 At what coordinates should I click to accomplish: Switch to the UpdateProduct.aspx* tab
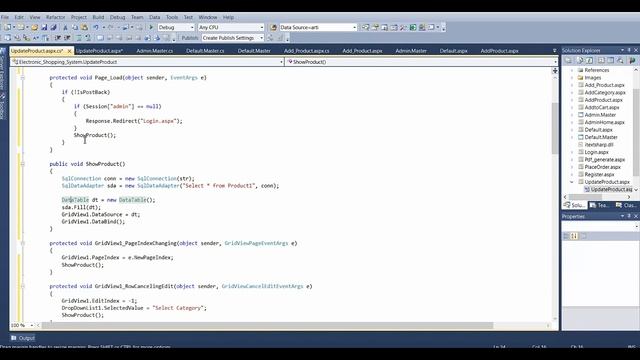coord(99,51)
